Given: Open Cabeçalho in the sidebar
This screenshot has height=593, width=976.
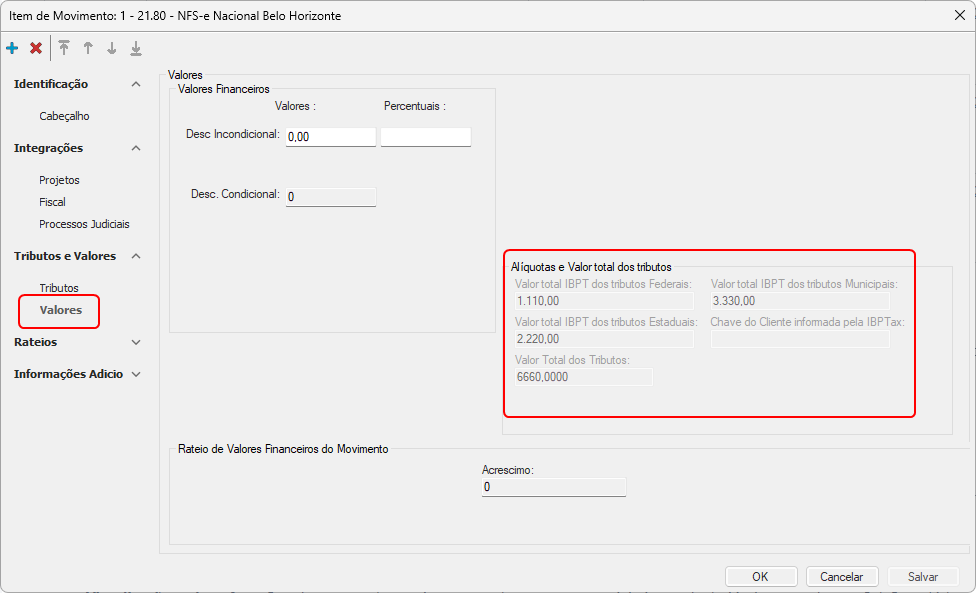Looking at the screenshot, I should 64,116.
